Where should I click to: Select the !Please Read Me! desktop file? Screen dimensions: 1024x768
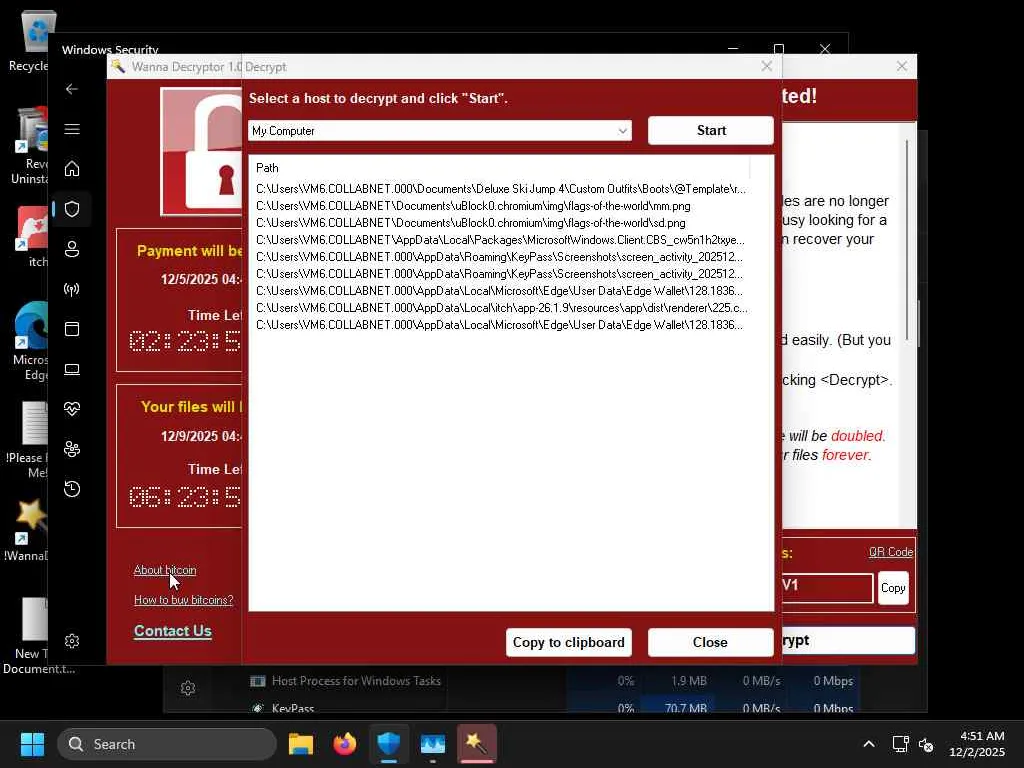coord(29,439)
